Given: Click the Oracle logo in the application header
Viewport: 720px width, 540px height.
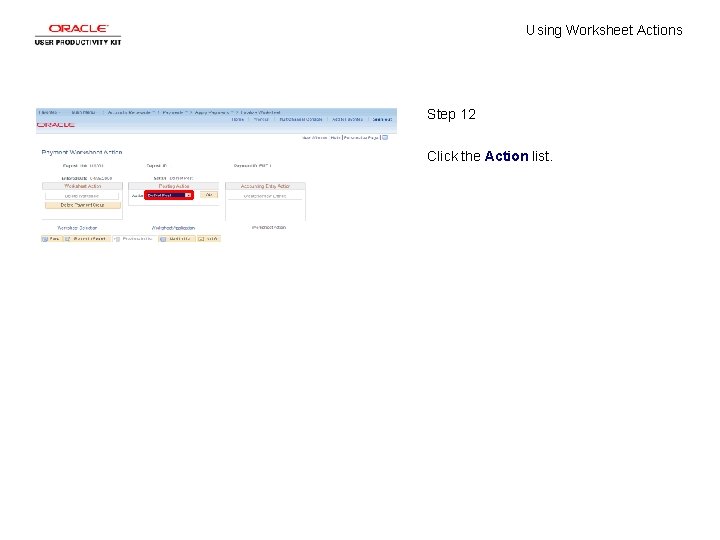Looking at the screenshot, I should (56, 125).
